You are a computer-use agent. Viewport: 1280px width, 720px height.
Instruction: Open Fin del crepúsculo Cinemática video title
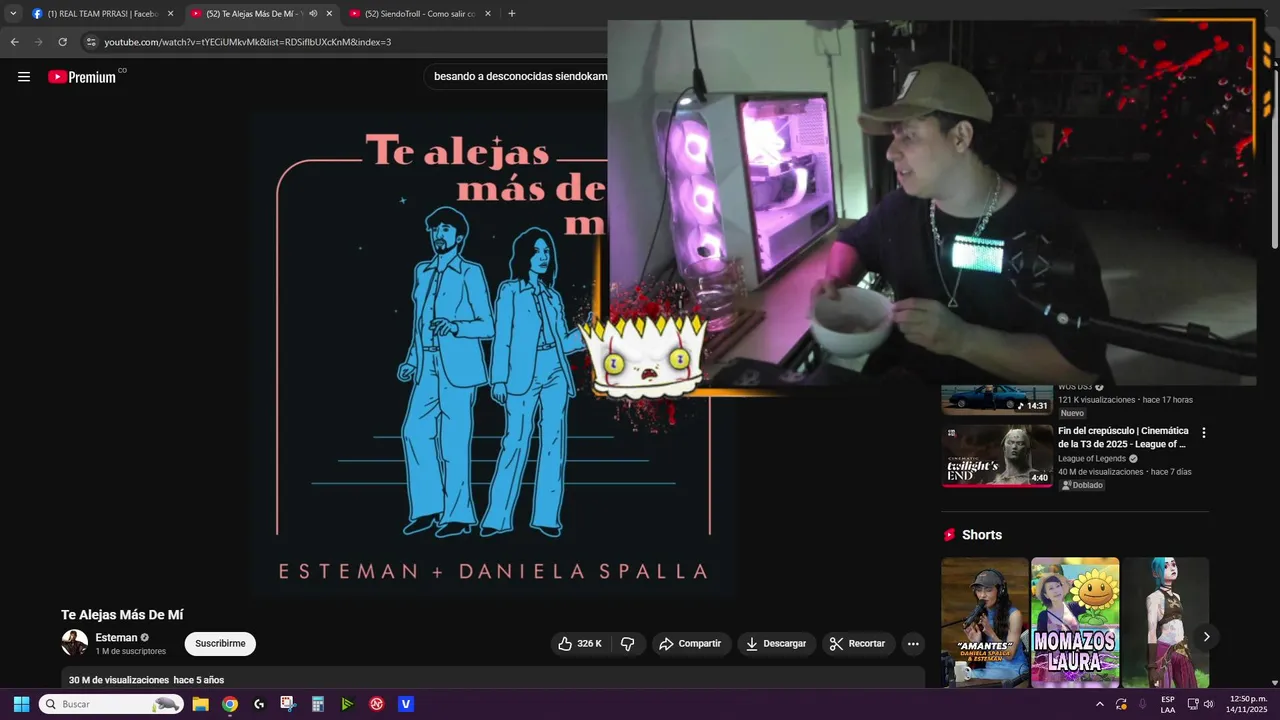pyautogui.click(x=1123, y=437)
